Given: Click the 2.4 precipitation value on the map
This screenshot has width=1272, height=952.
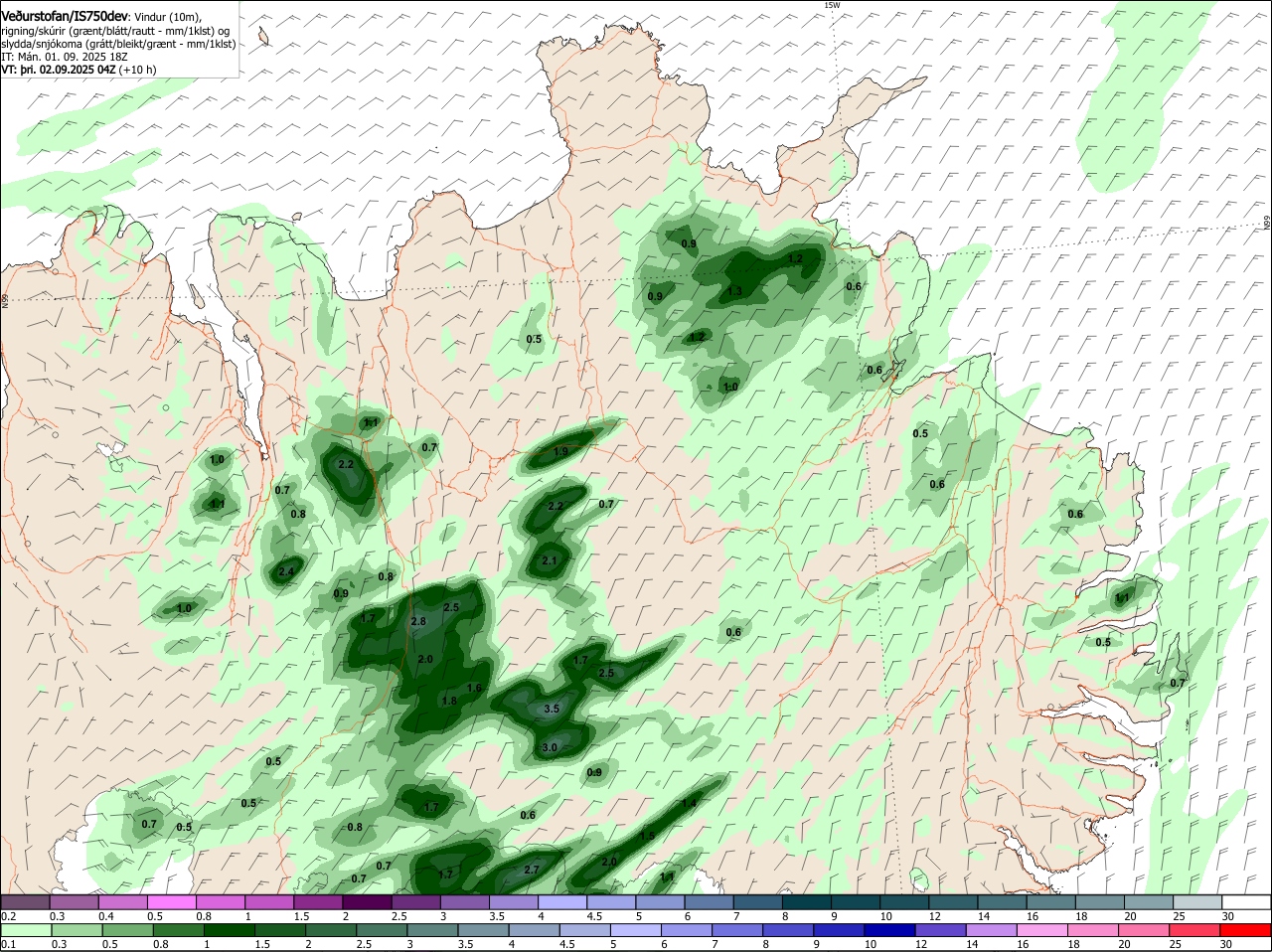Looking at the screenshot, I should pos(287,571).
